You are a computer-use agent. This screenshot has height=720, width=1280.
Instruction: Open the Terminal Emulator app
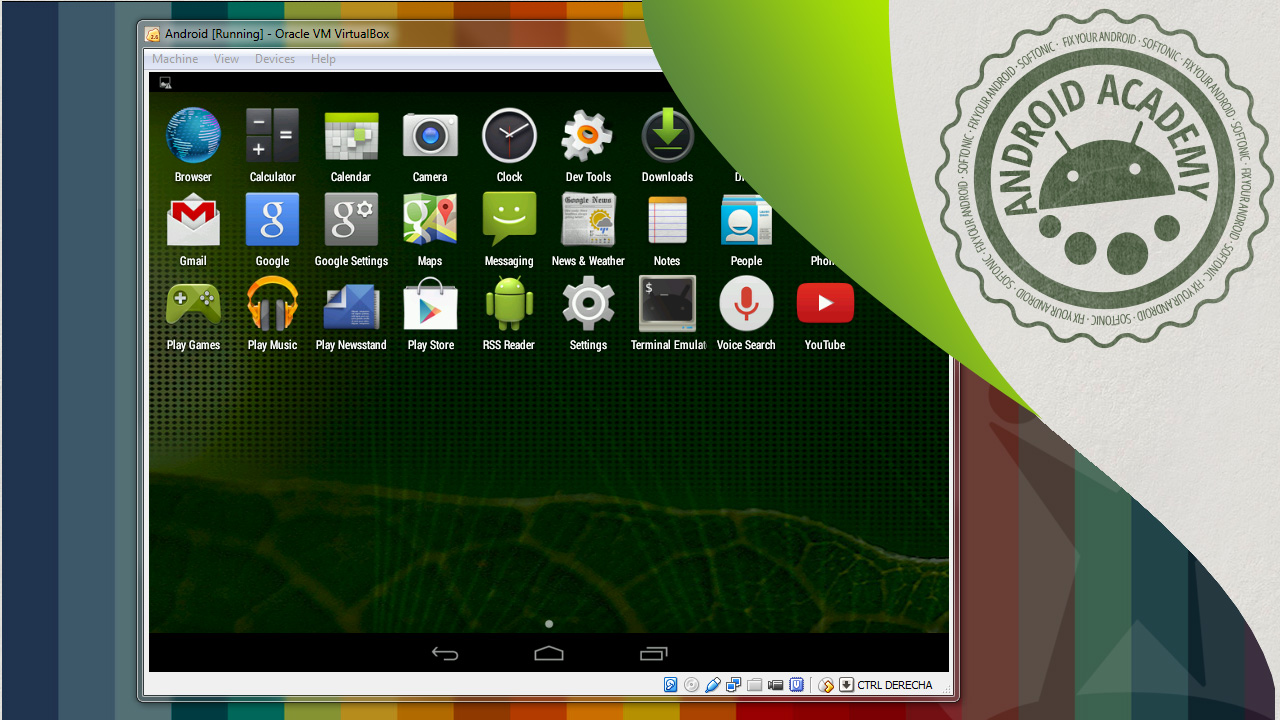667,305
